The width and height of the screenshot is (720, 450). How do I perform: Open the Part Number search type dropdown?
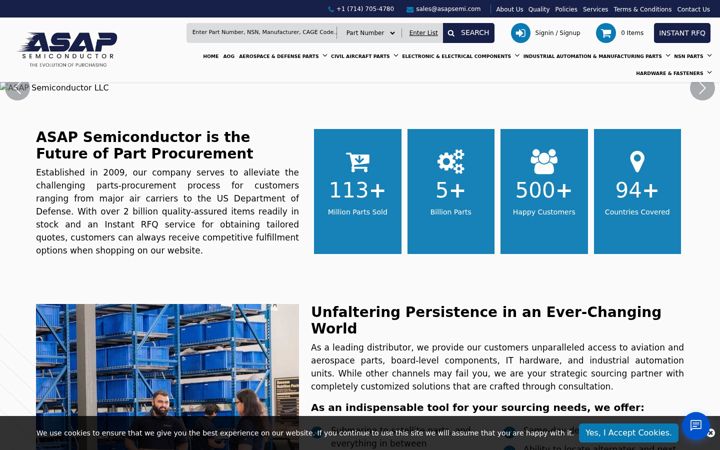370,33
